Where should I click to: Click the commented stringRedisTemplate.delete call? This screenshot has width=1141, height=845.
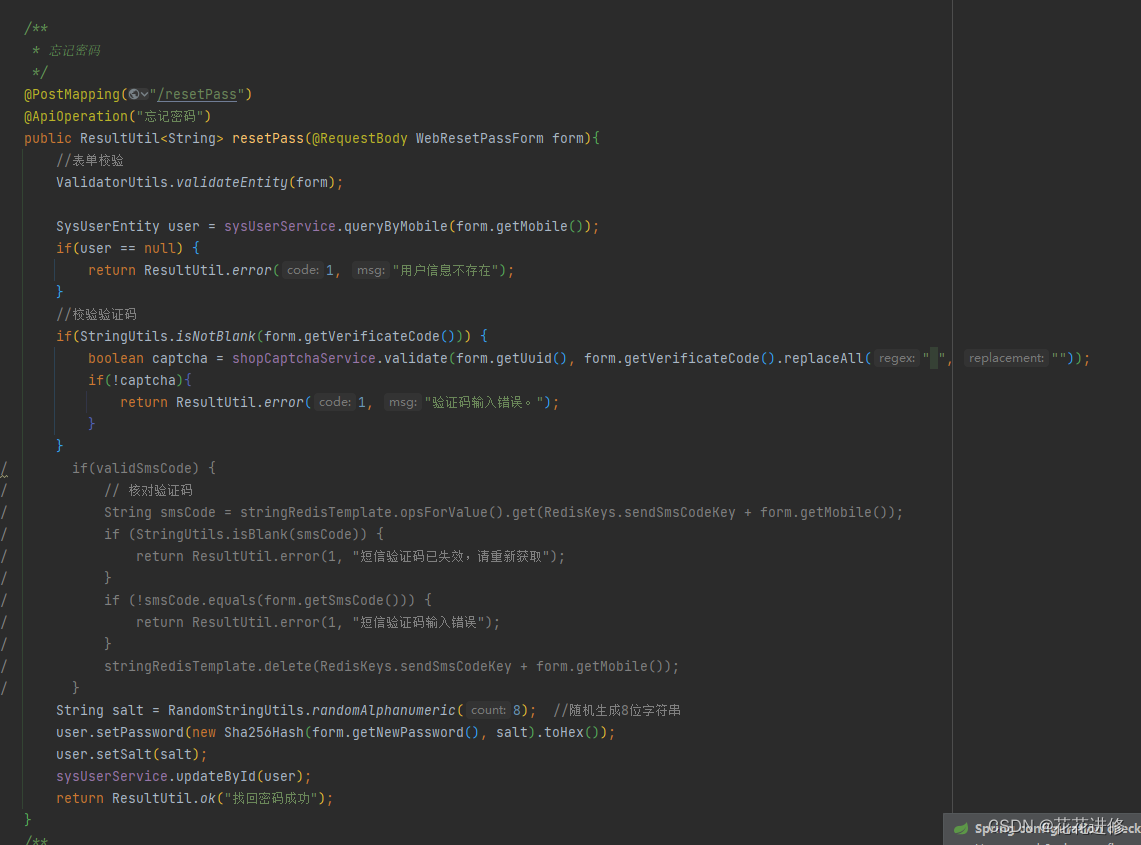click(391, 667)
